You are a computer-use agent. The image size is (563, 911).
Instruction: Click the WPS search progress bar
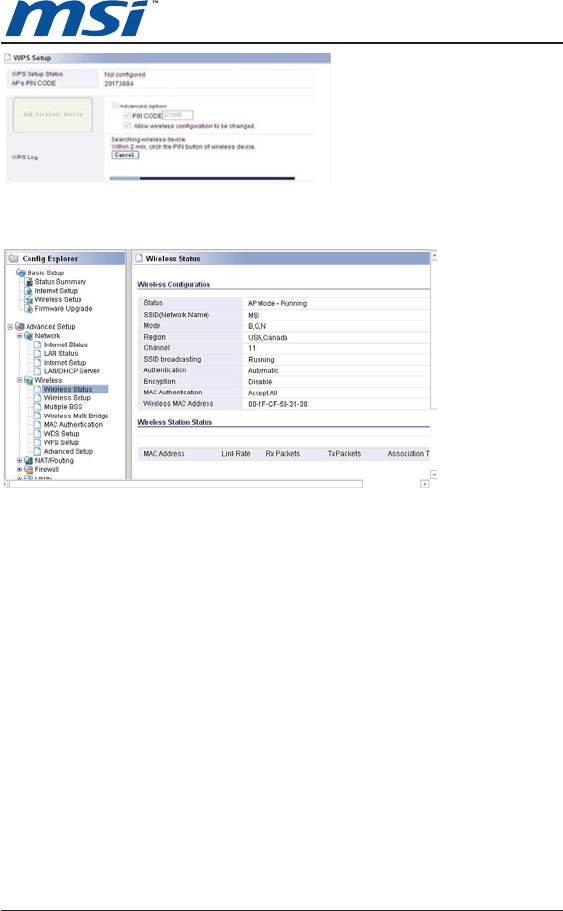(202, 178)
